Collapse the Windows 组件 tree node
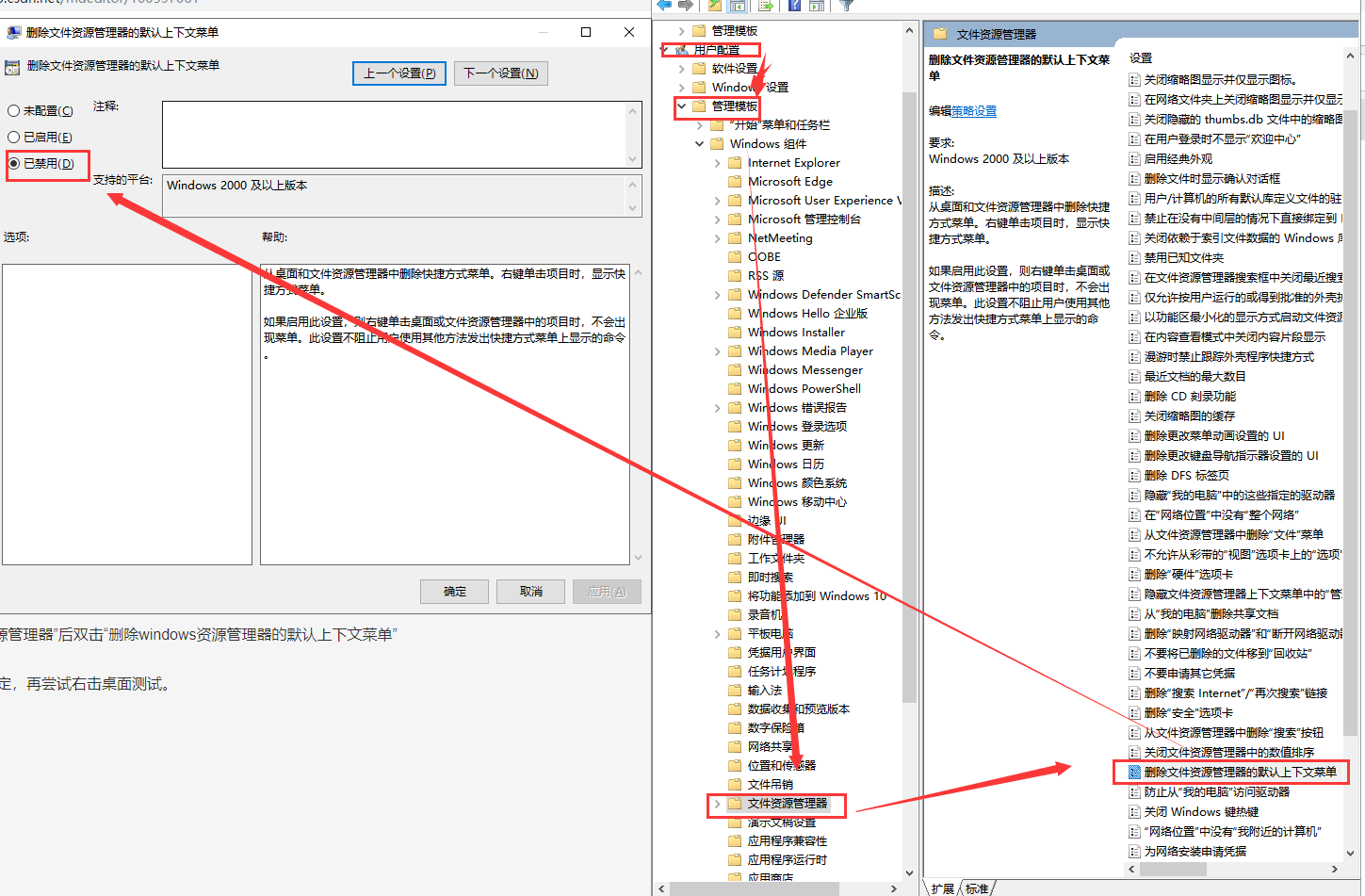1365x896 pixels. click(x=700, y=144)
